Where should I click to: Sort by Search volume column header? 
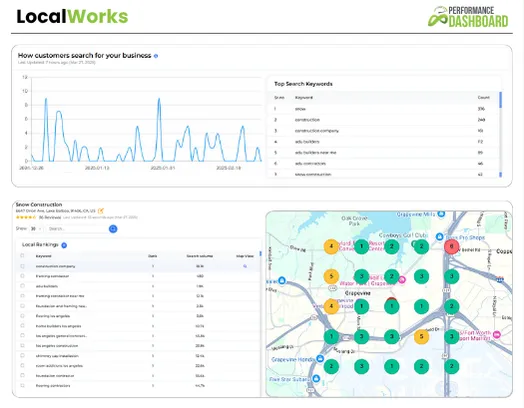coord(200,256)
